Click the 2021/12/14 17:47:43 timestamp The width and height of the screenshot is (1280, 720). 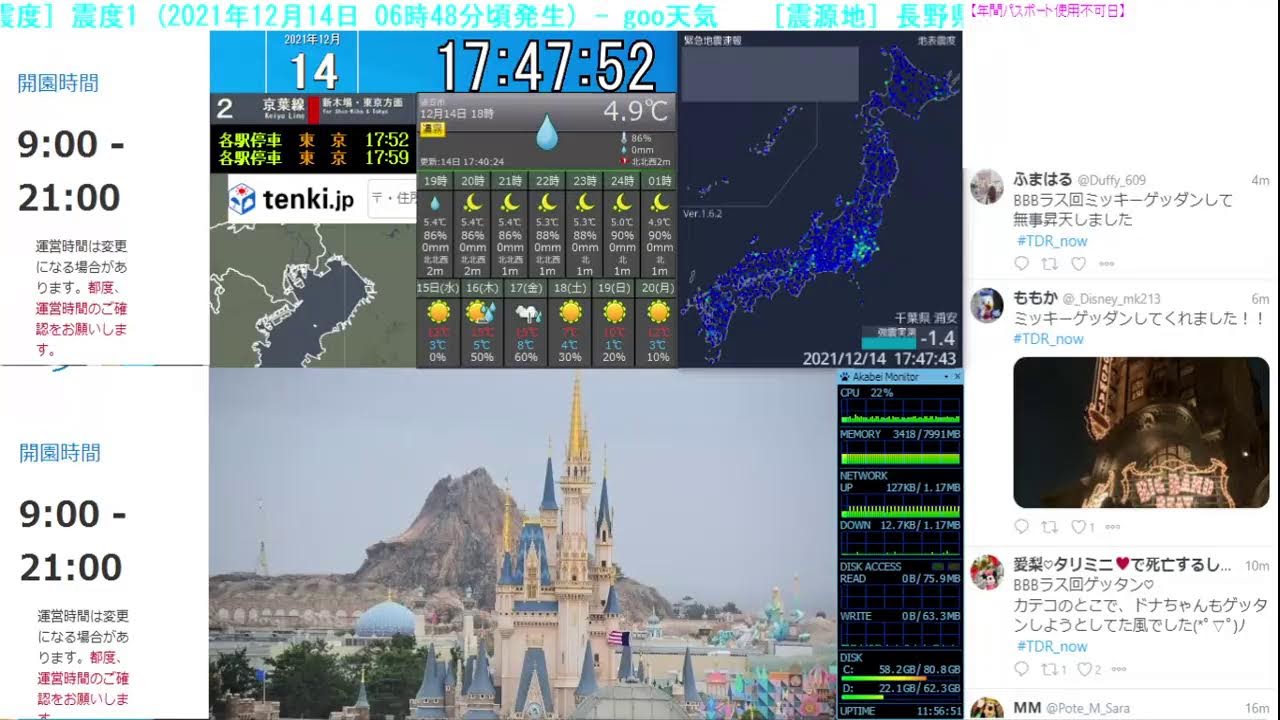[x=879, y=358]
